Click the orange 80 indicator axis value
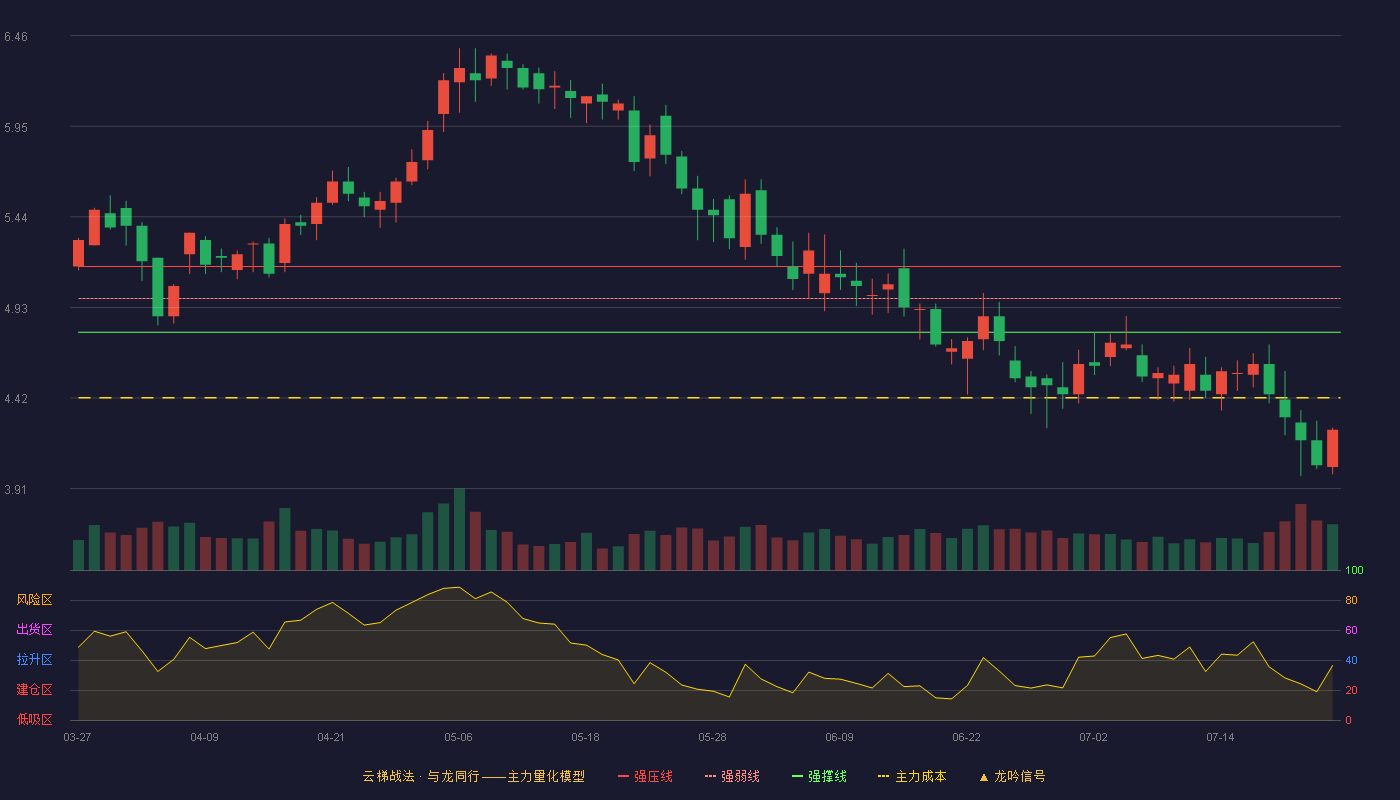Screen dimensions: 1400x800 [x=1351, y=601]
